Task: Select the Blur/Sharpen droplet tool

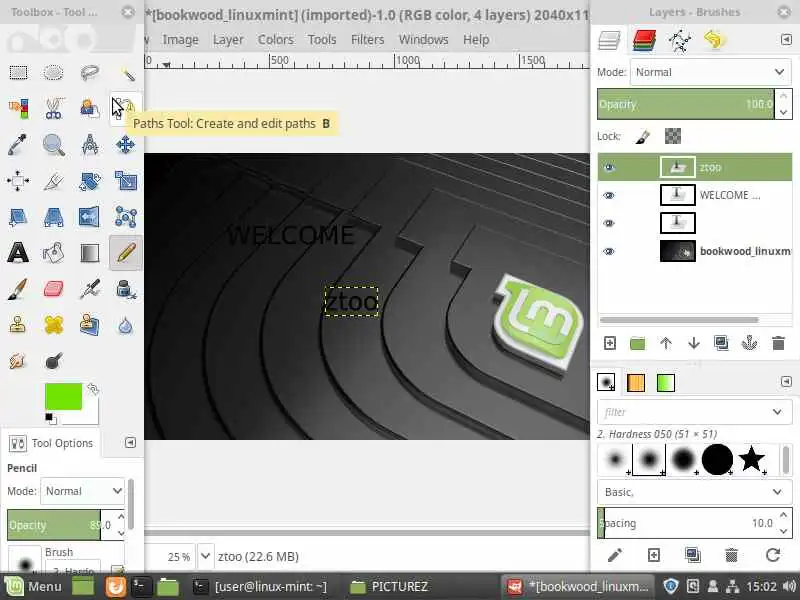Action: pyautogui.click(x=126, y=325)
